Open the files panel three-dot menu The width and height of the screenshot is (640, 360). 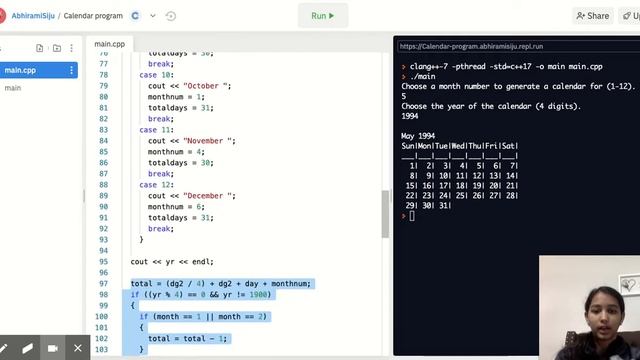pos(71,48)
